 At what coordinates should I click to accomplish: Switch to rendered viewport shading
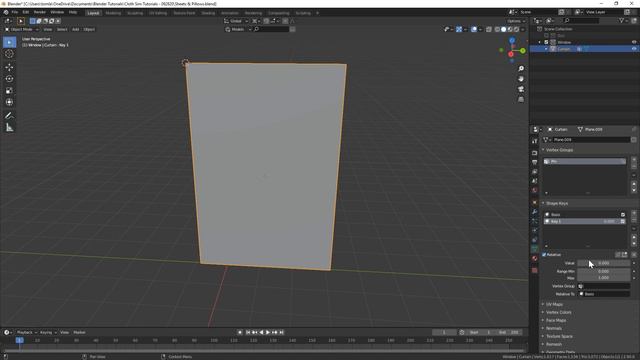pos(516,29)
